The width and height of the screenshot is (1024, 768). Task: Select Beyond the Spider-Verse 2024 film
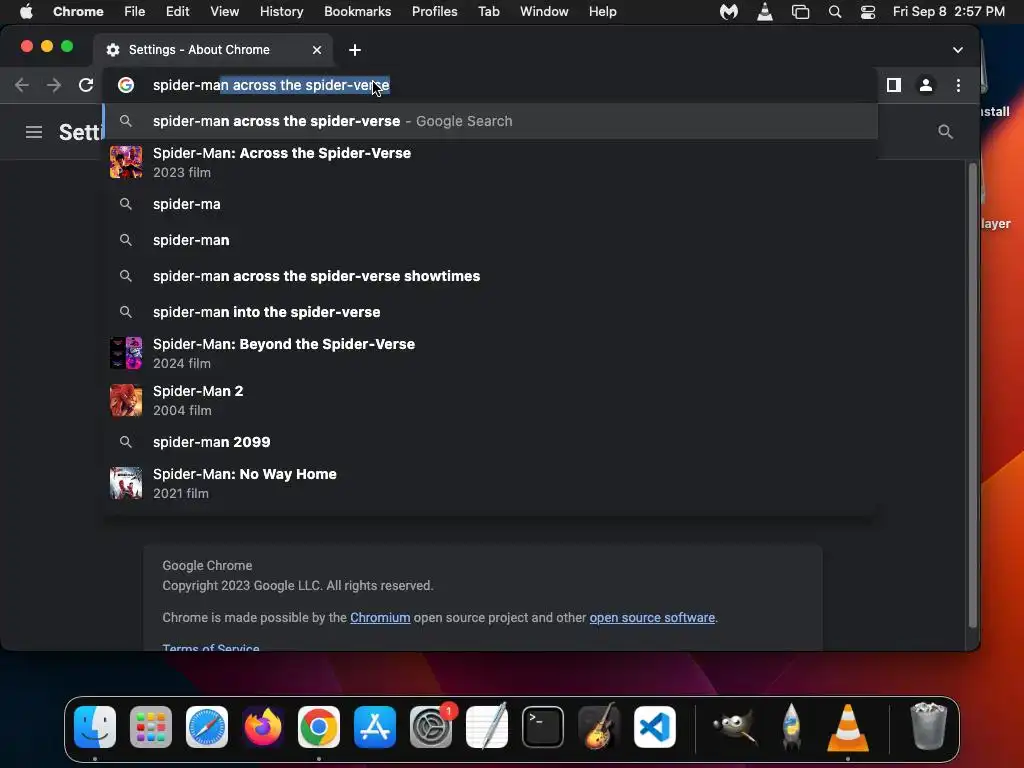(x=490, y=353)
